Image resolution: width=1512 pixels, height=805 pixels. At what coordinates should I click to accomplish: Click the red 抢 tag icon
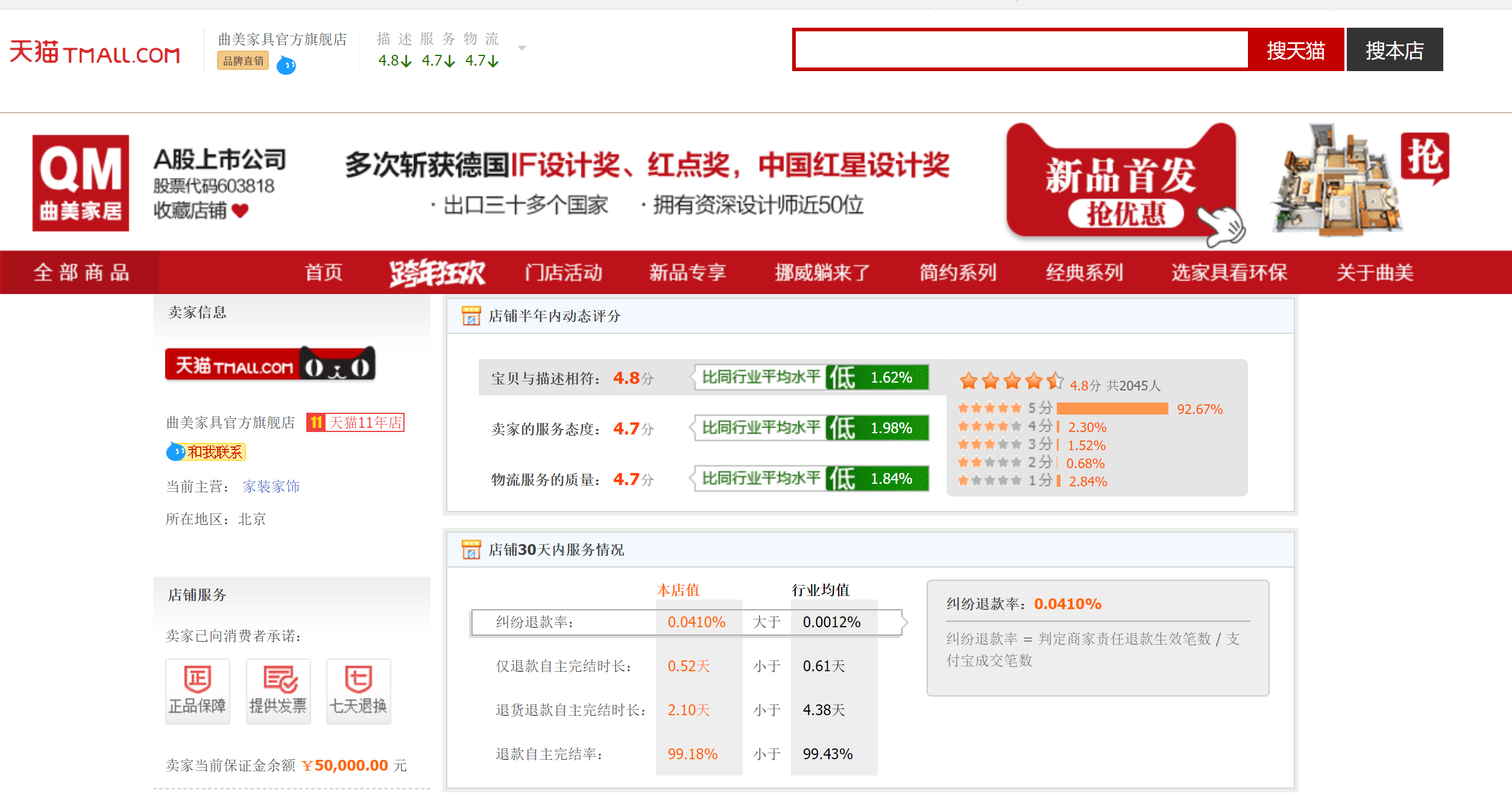point(1425,158)
